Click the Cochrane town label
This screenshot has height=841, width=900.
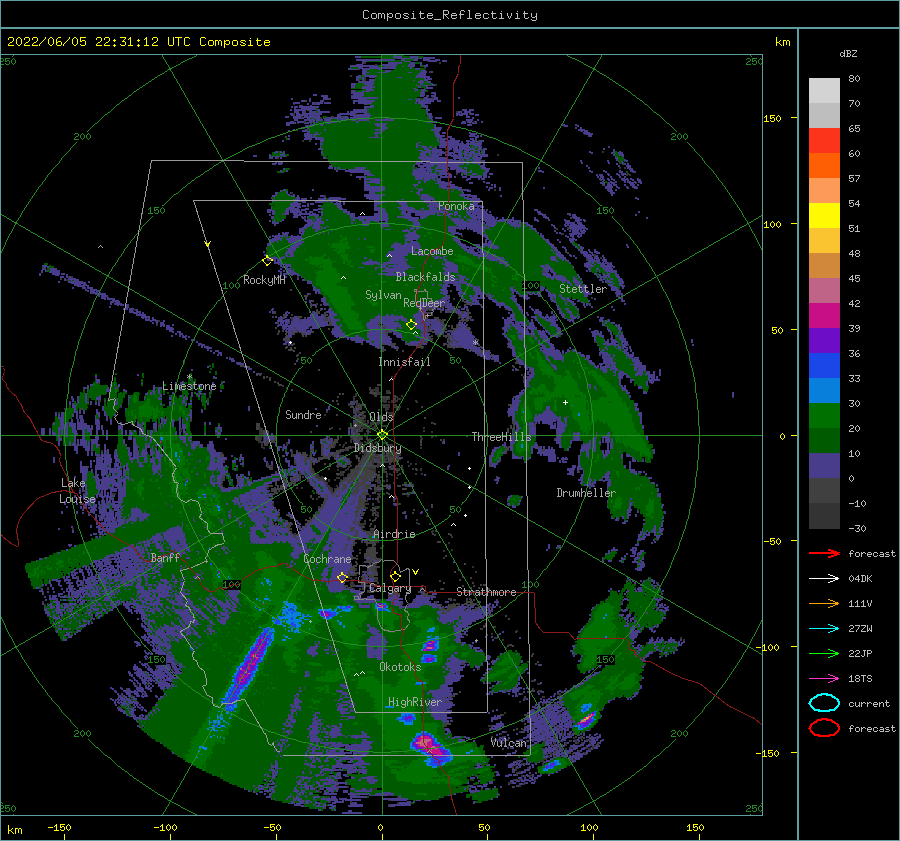tap(327, 559)
